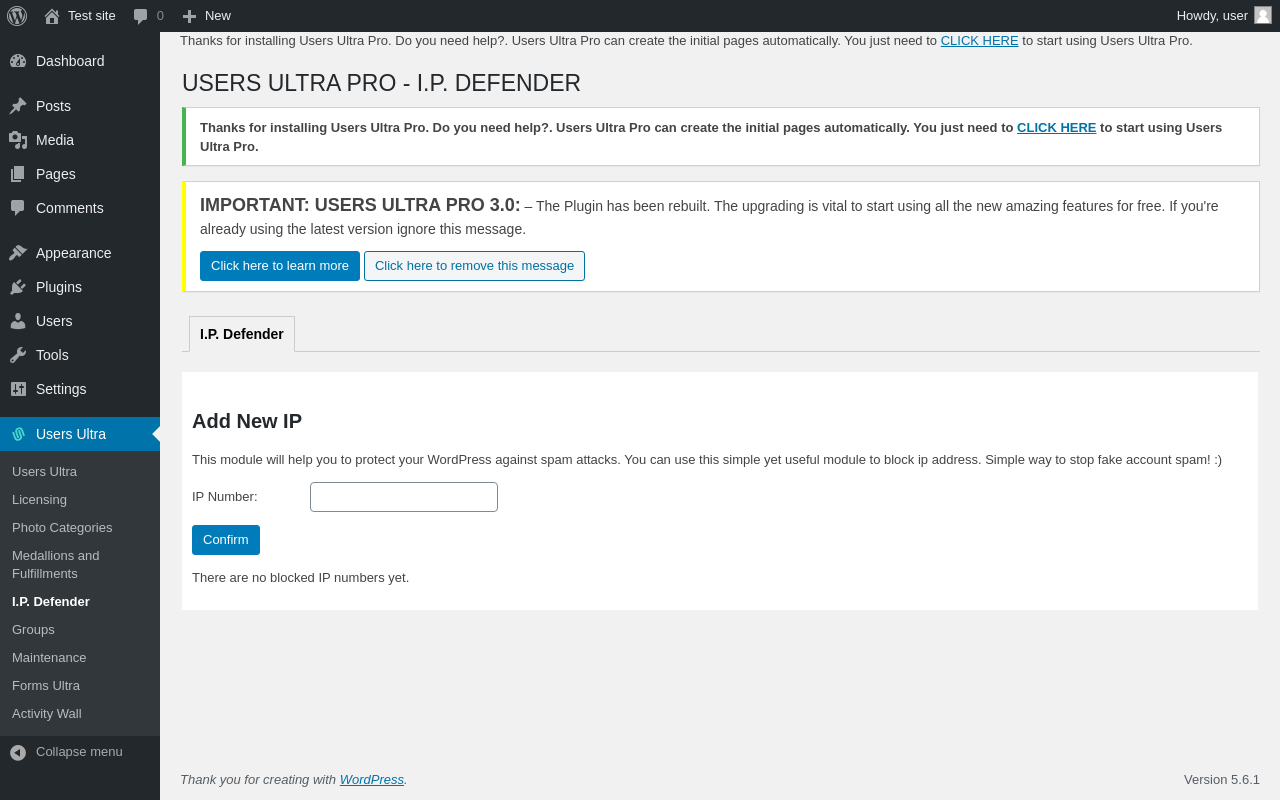Open Medallions and Fulfillments submenu
1280x800 pixels.
[80, 565]
